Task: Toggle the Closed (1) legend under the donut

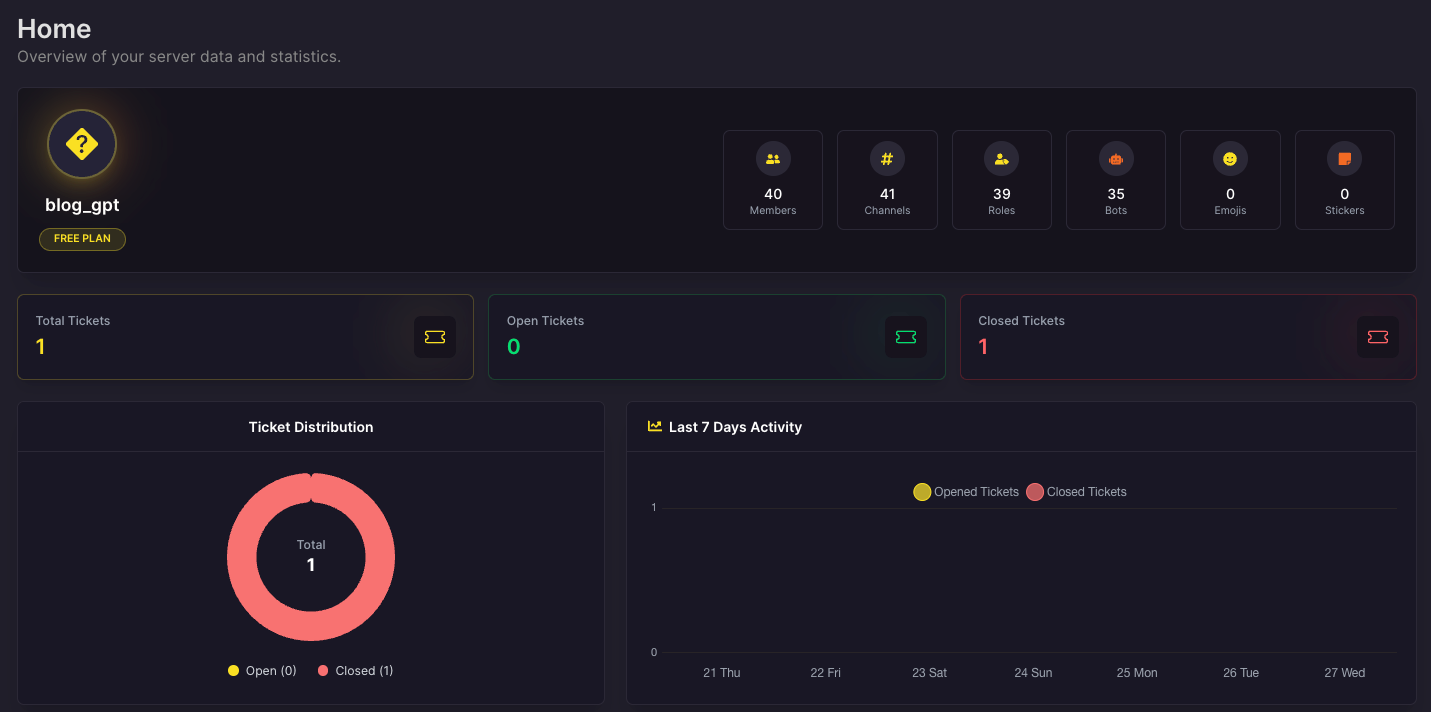Action: pos(355,671)
